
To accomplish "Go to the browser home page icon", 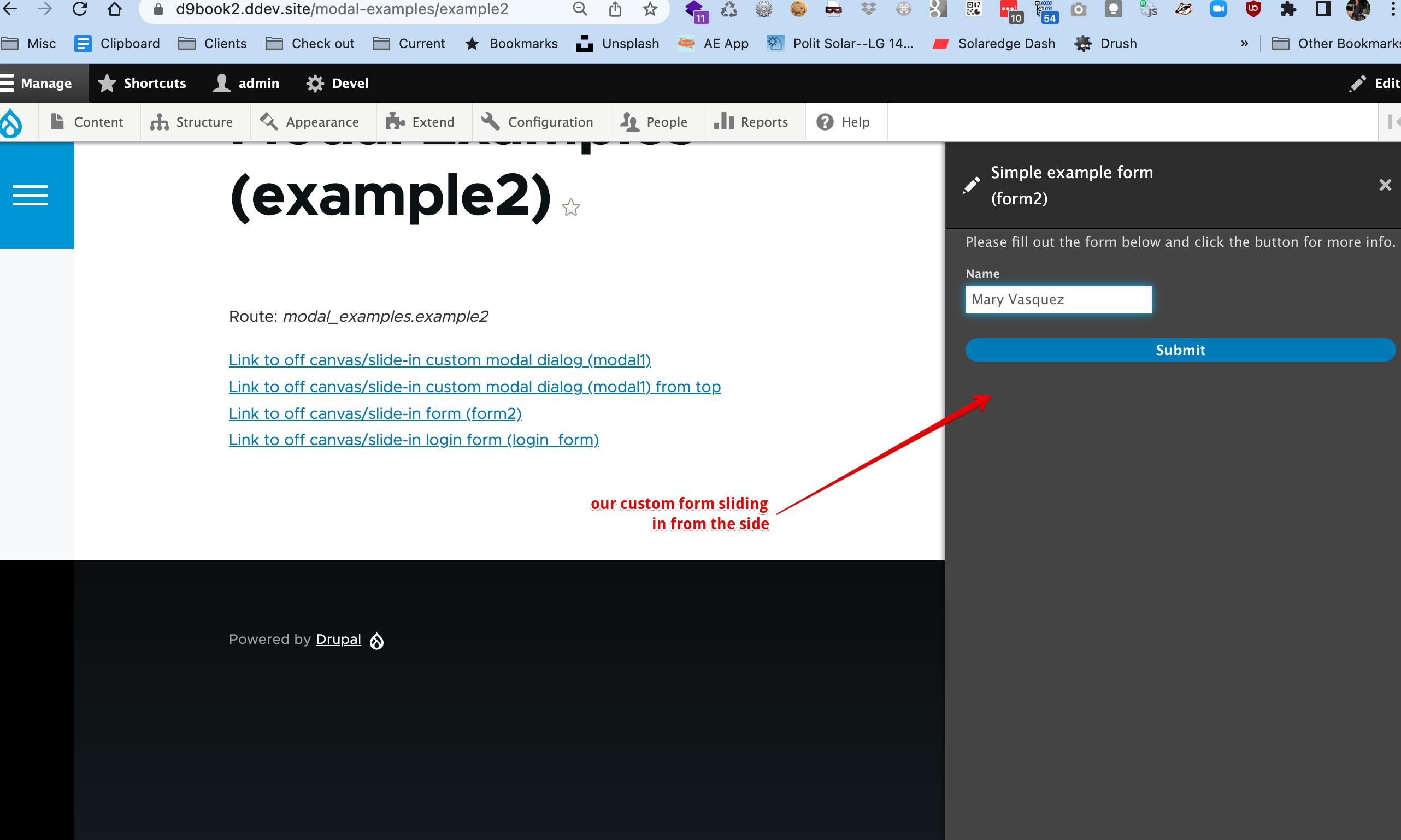I will (115, 9).
